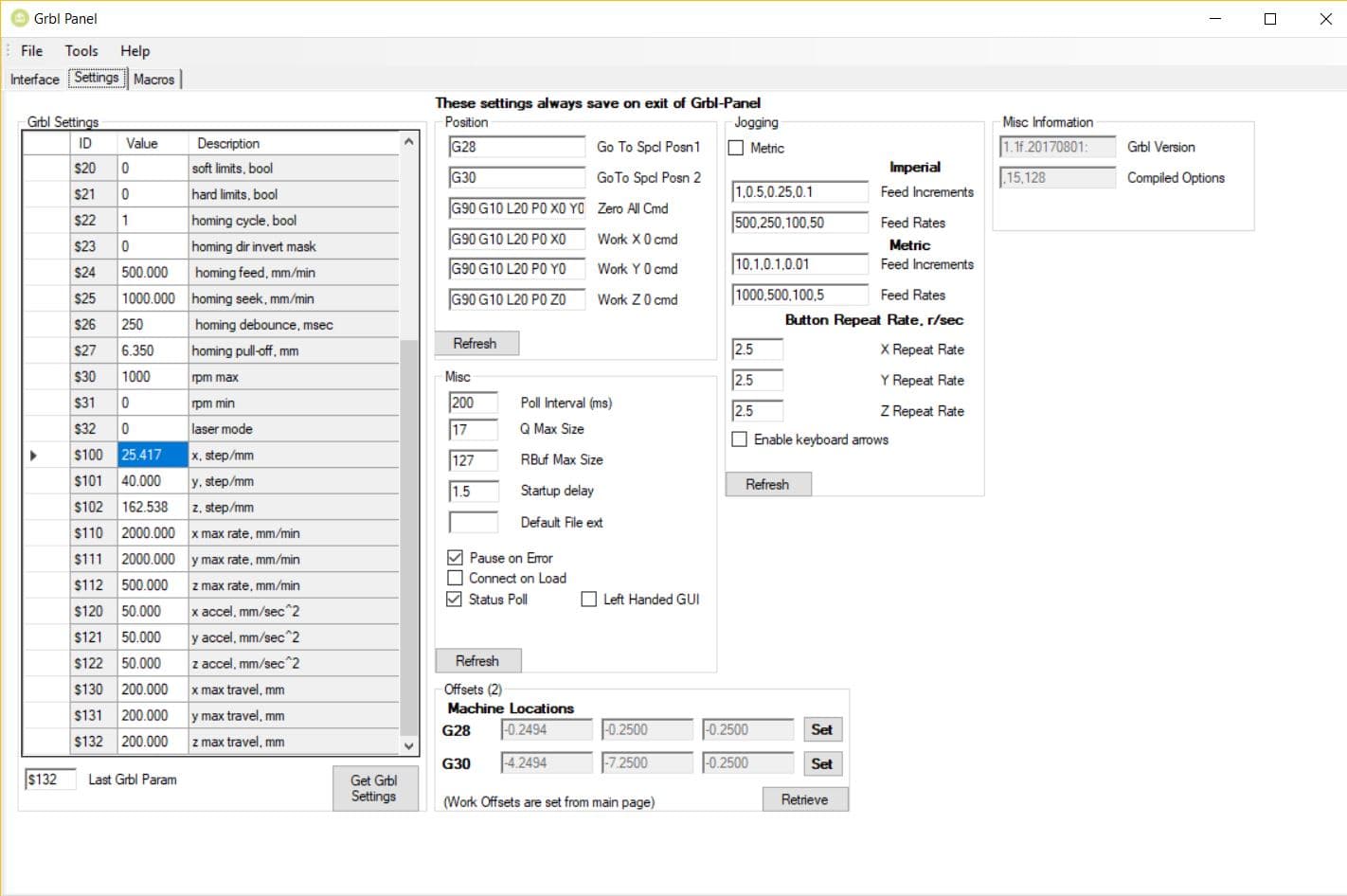The height and width of the screenshot is (896, 1347).
Task: Switch to the Interface tab
Action: [x=34, y=80]
